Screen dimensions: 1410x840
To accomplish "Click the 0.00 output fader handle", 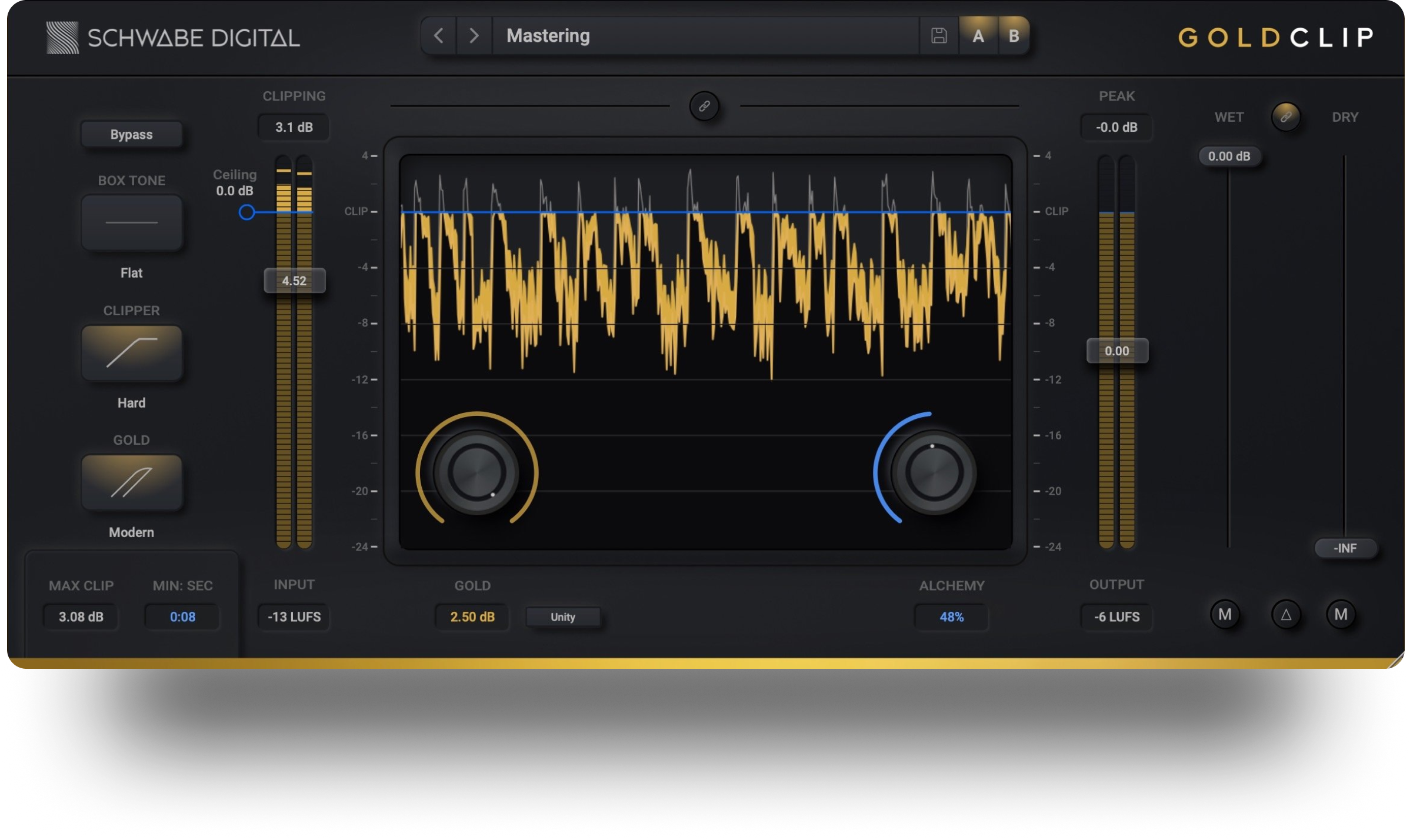I will pyautogui.click(x=1116, y=351).
